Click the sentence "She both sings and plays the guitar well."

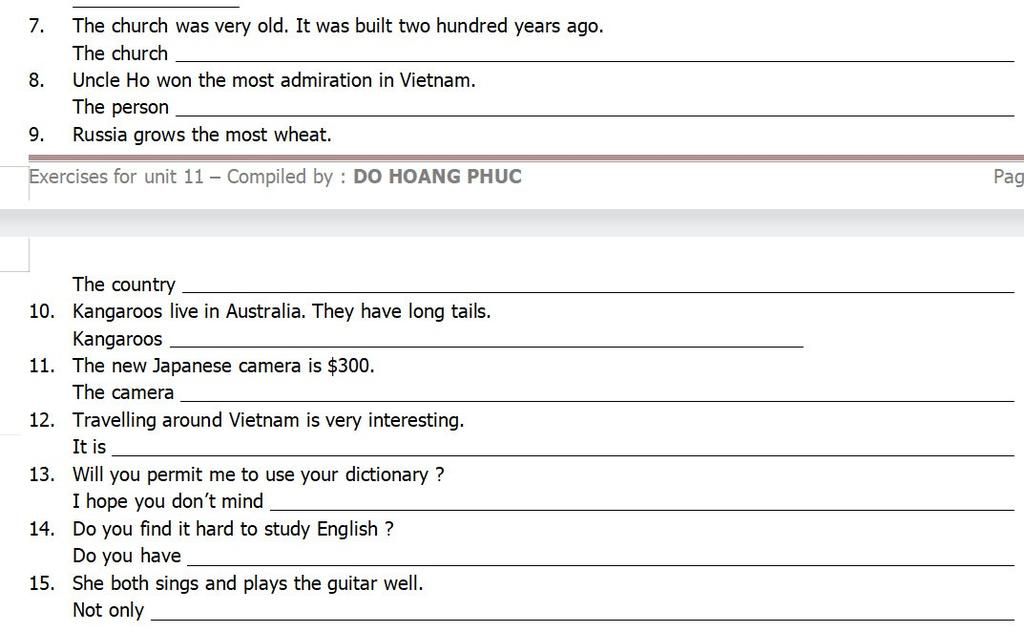[x=248, y=583]
